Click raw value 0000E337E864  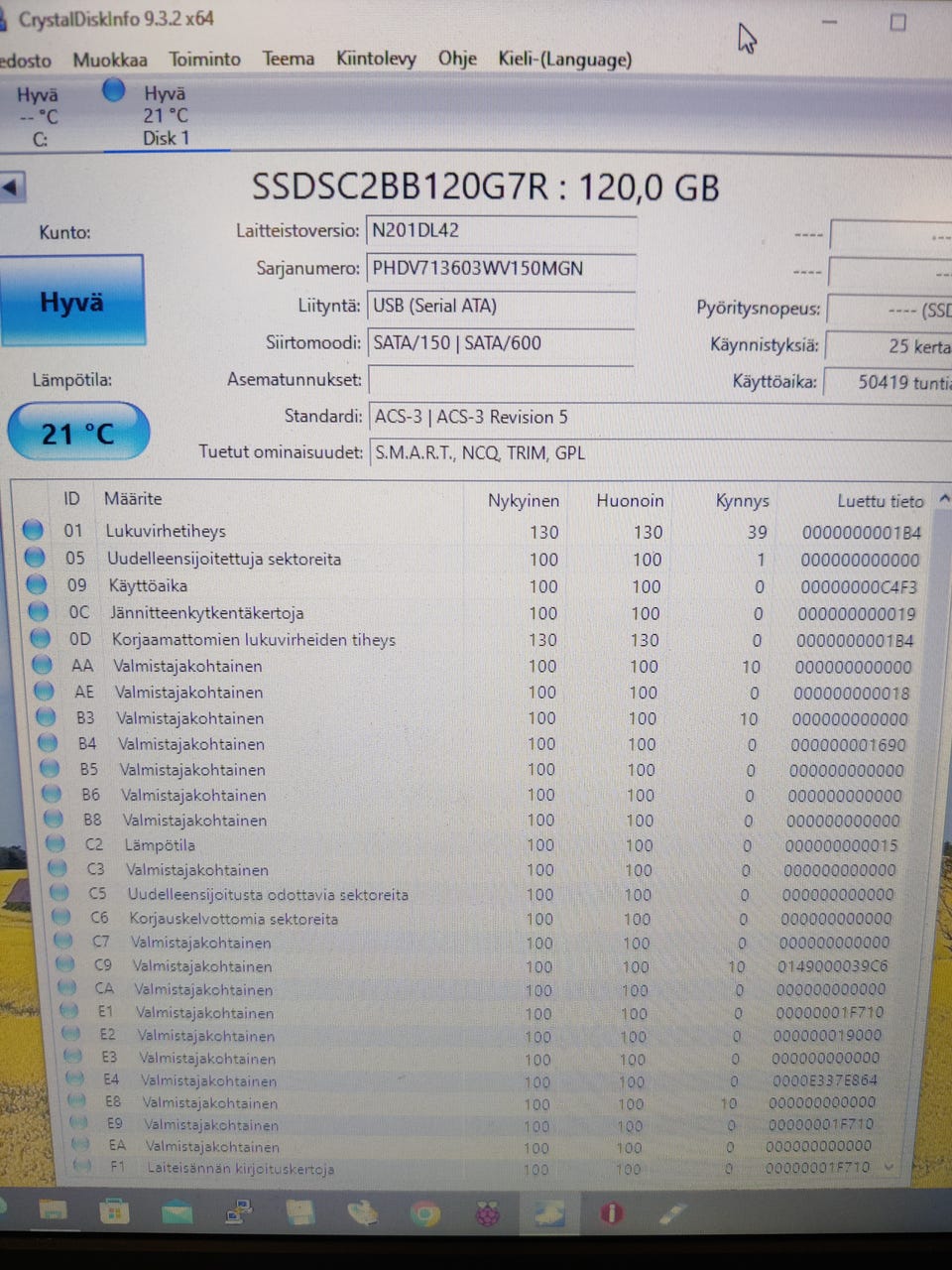coord(825,1080)
